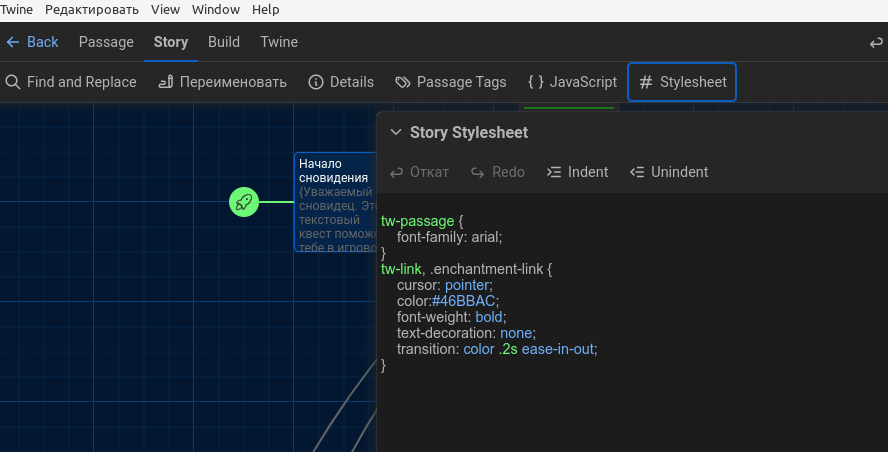
Task: Switch to the Story tab
Action: [170, 42]
